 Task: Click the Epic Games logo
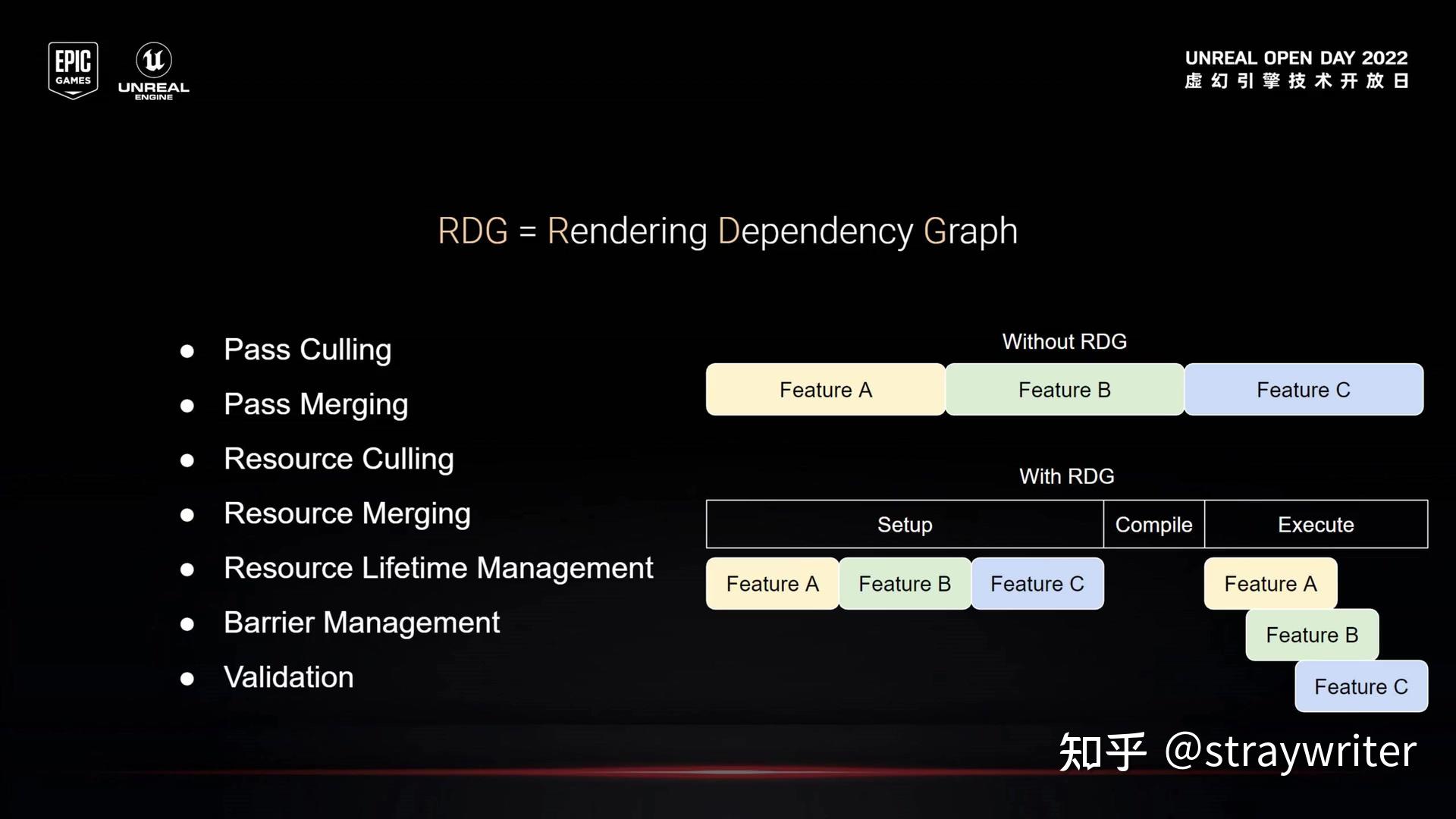point(73,69)
